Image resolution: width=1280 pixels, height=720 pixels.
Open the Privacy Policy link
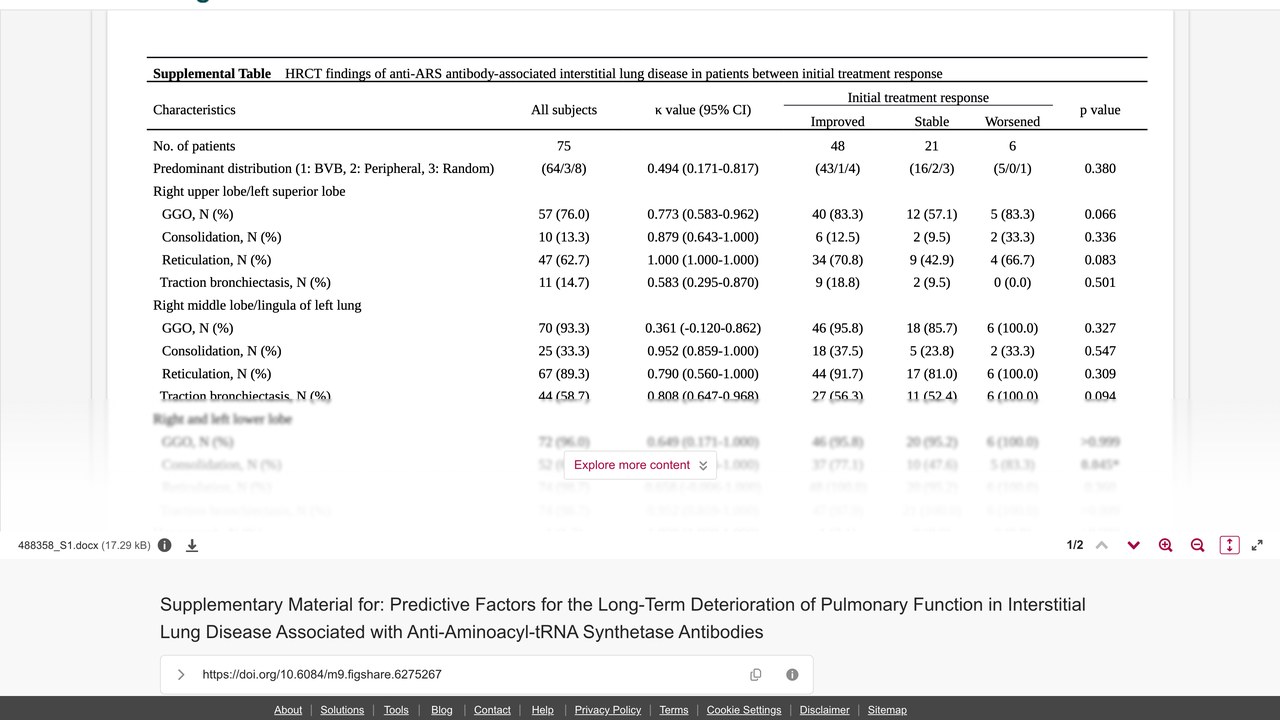click(608, 710)
